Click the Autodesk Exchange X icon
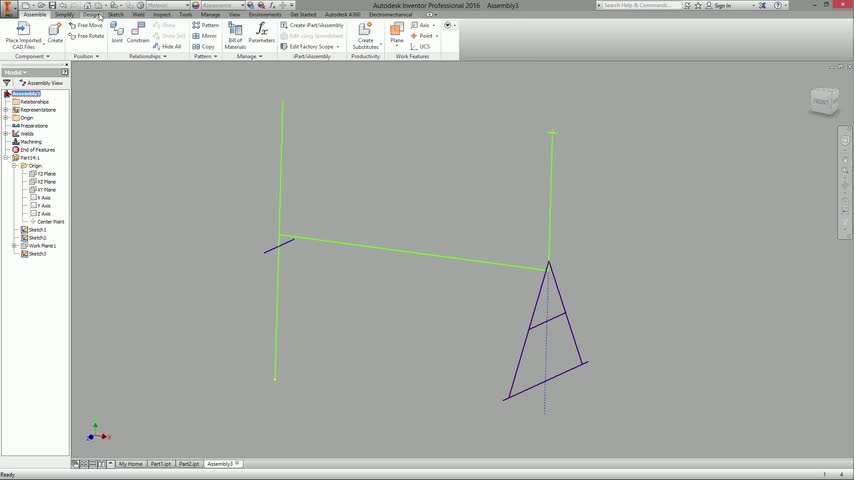 click(762, 5)
